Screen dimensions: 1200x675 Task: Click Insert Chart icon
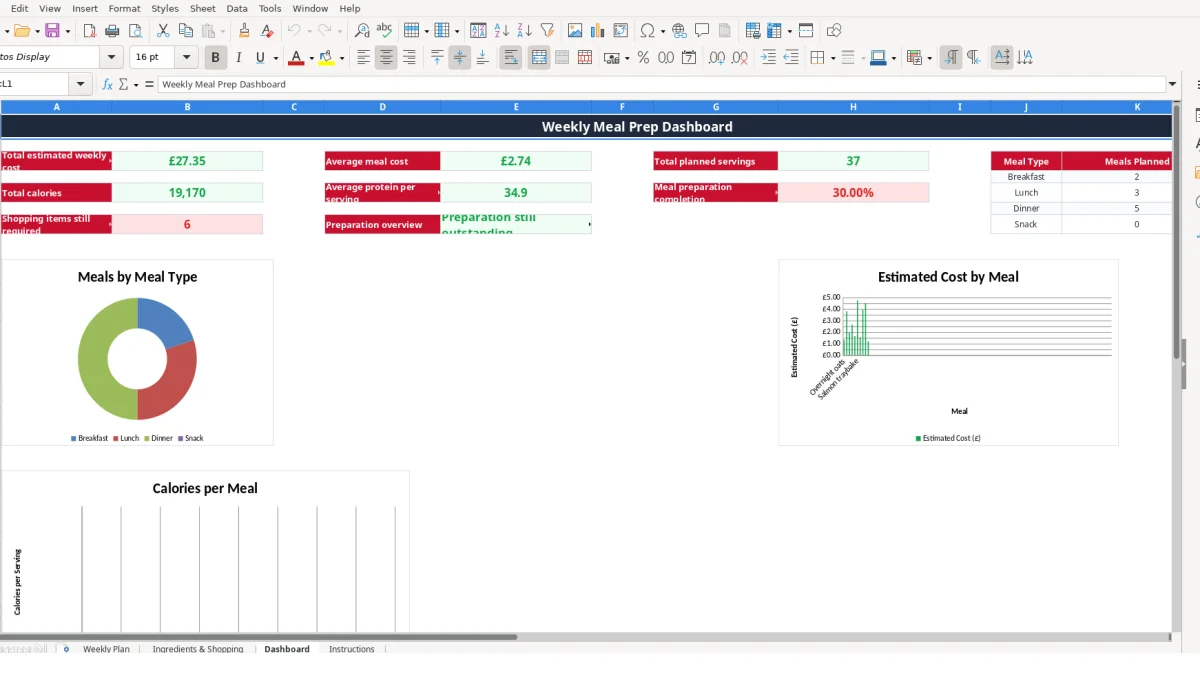coord(598,31)
